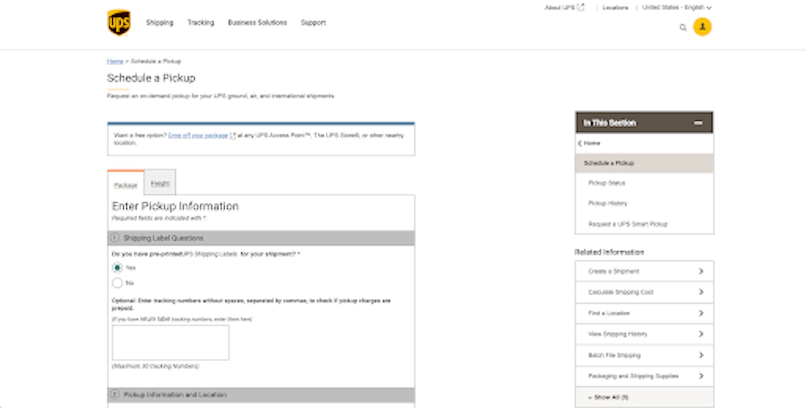
Task: Open the Shipping menu
Action: [159, 23]
